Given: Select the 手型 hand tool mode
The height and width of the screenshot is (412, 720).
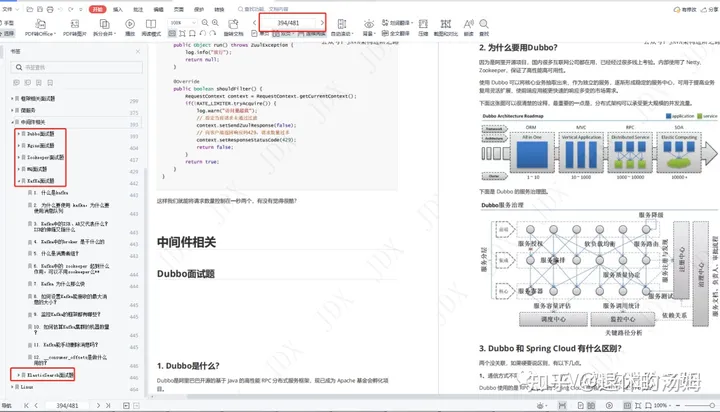Looking at the screenshot, I should tap(8, 23).
